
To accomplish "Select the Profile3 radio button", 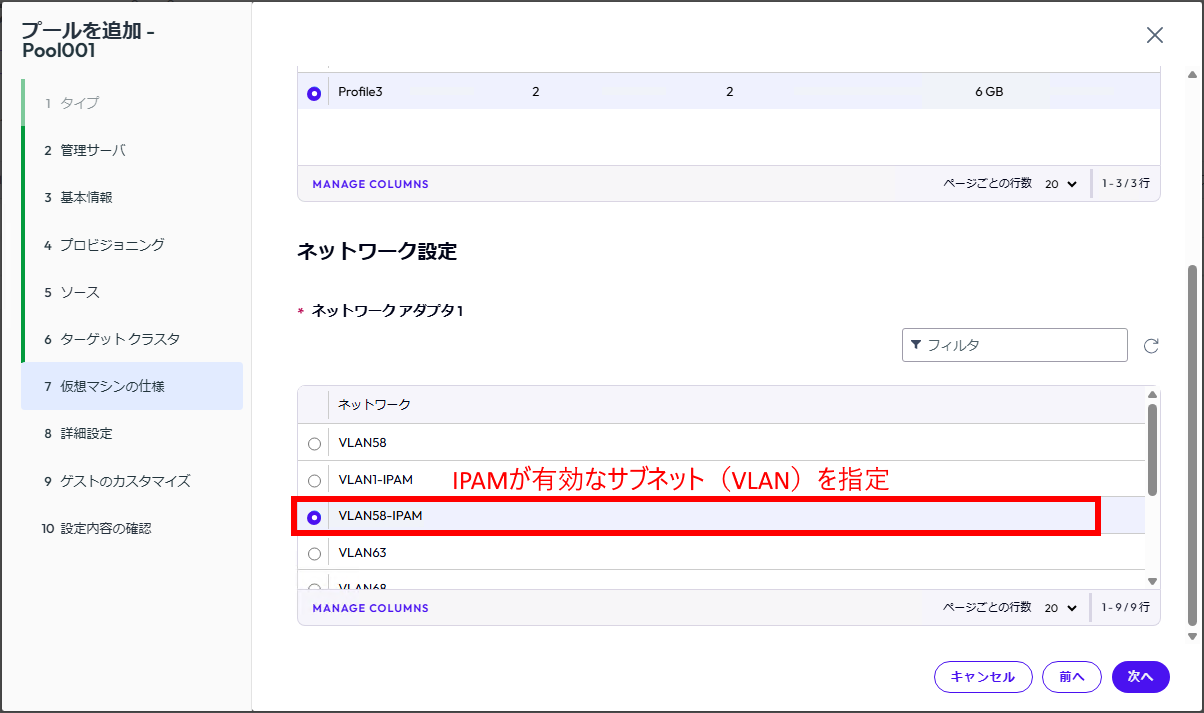I will tap(314, 93).
